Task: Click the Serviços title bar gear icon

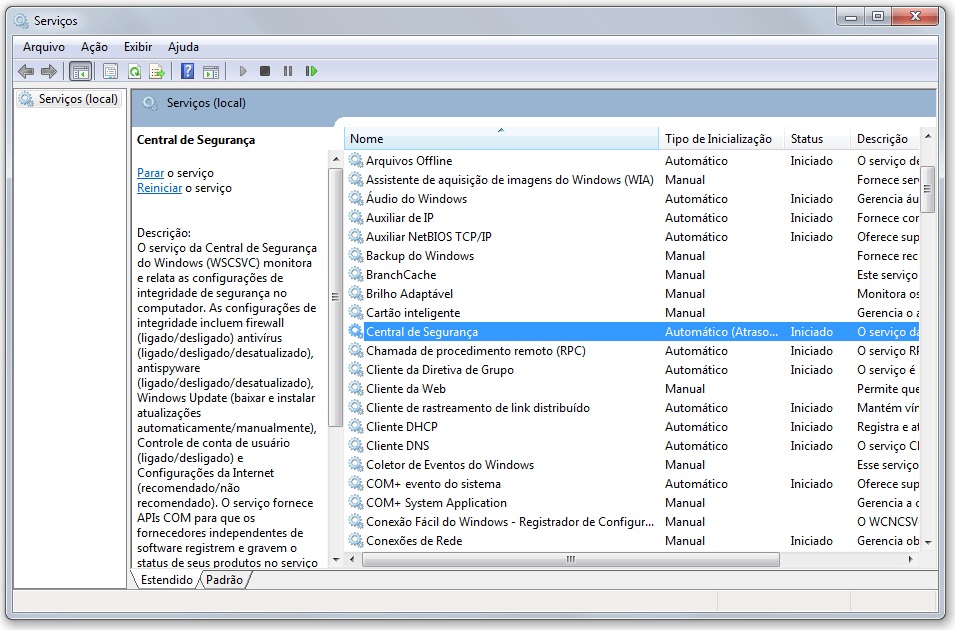Action: [21, 21]
